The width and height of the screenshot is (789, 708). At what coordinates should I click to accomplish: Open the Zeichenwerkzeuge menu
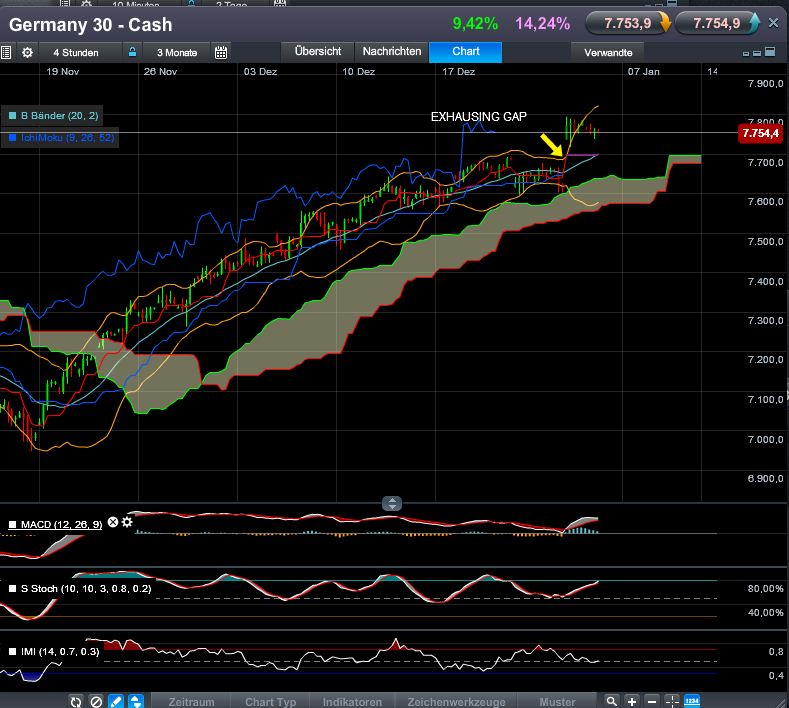click(456, 701)
